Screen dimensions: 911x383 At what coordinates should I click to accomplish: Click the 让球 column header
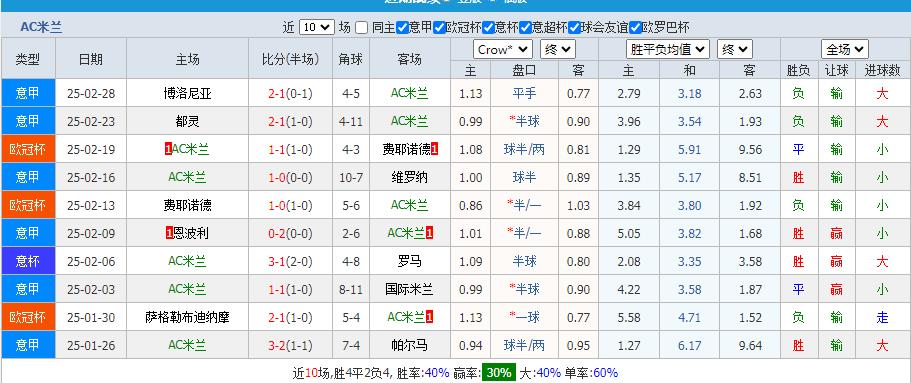[837, 70]
